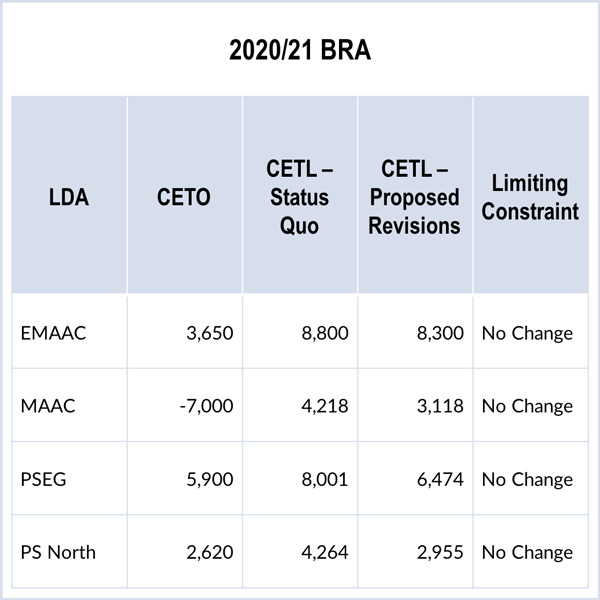This screenshot has height=600, width=600.
Task: Click the EMAAC row label
Action: coord(54,333)
